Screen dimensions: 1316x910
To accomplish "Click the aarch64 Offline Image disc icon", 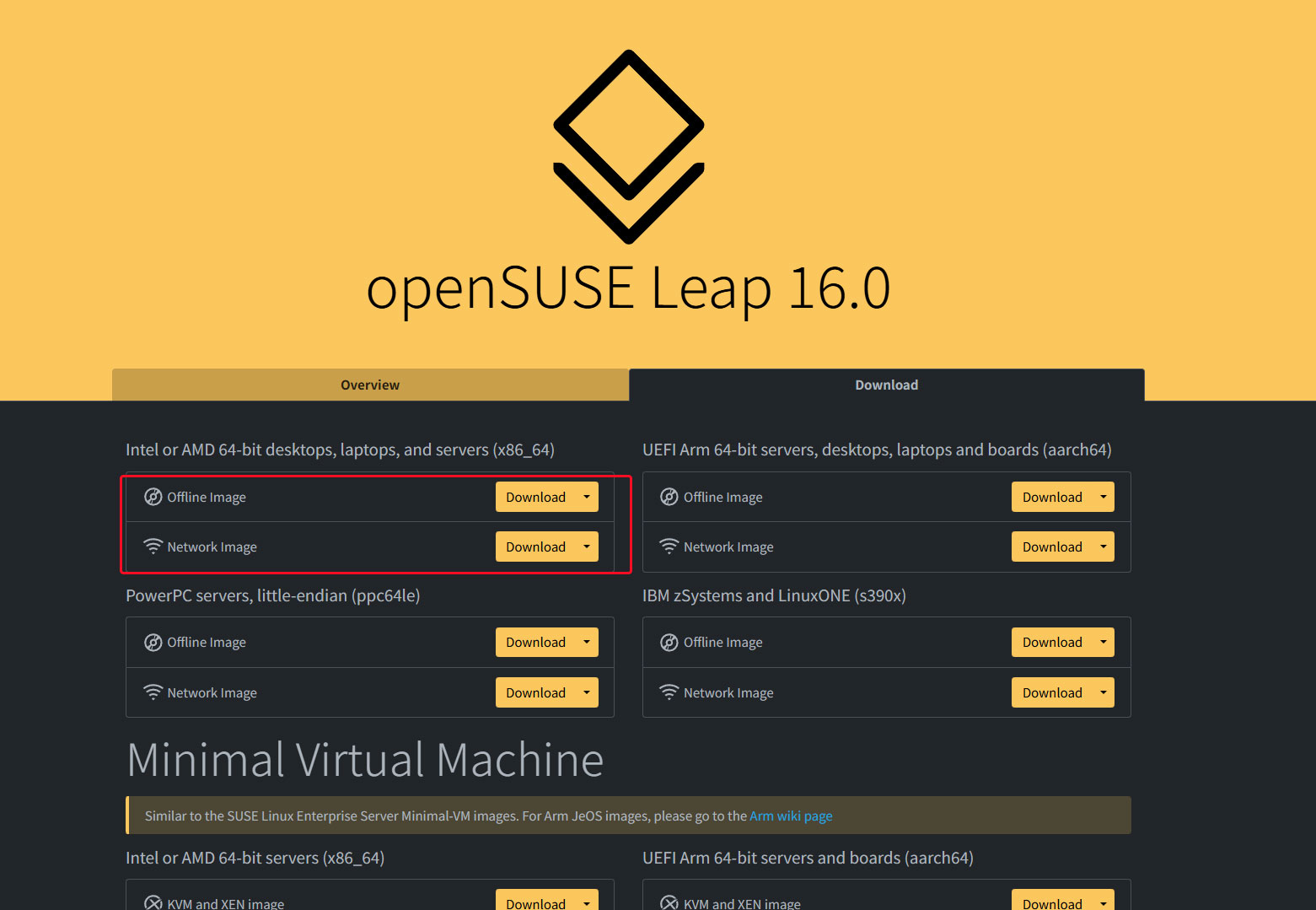I will pos(669,497).
